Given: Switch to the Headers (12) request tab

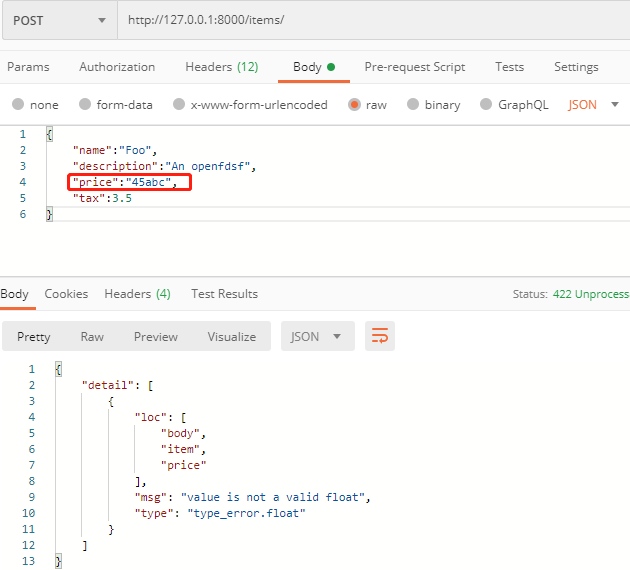Looking at the screenshot, I should click(x=221, y=67).
